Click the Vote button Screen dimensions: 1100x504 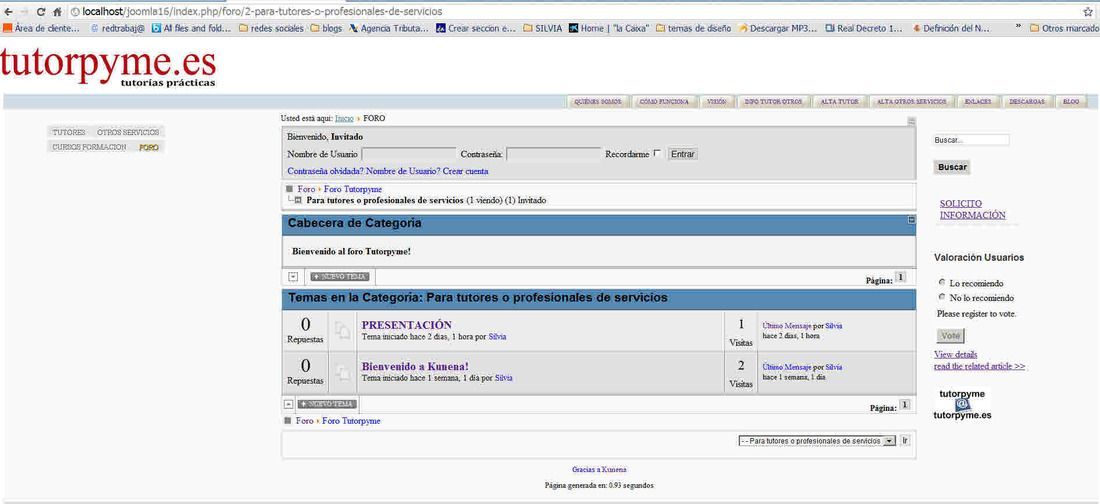click(x=950, y=336)
